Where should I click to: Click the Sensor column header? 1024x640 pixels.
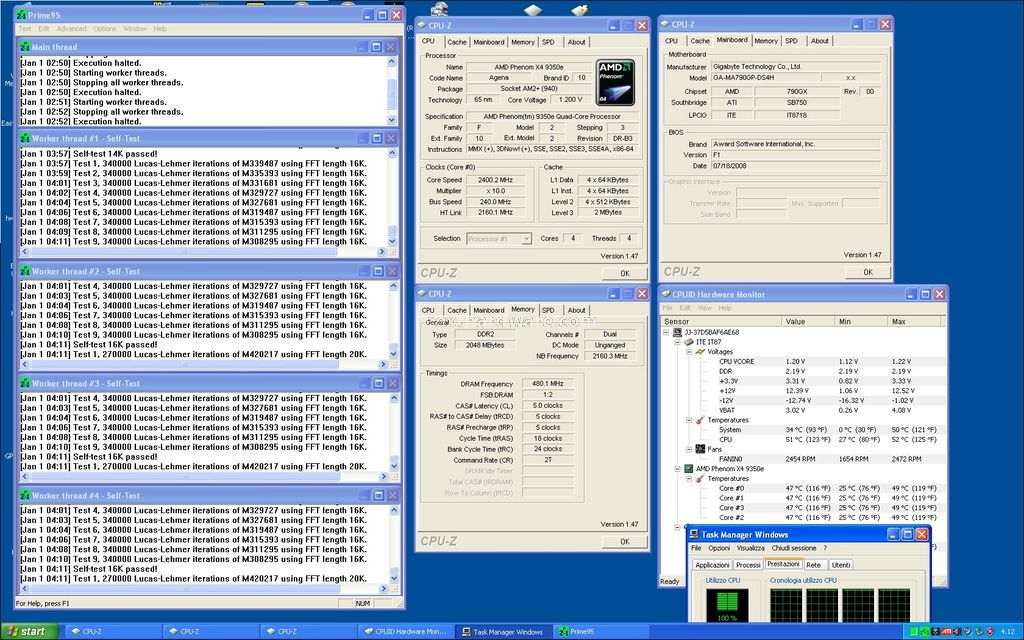coord(722,321)
